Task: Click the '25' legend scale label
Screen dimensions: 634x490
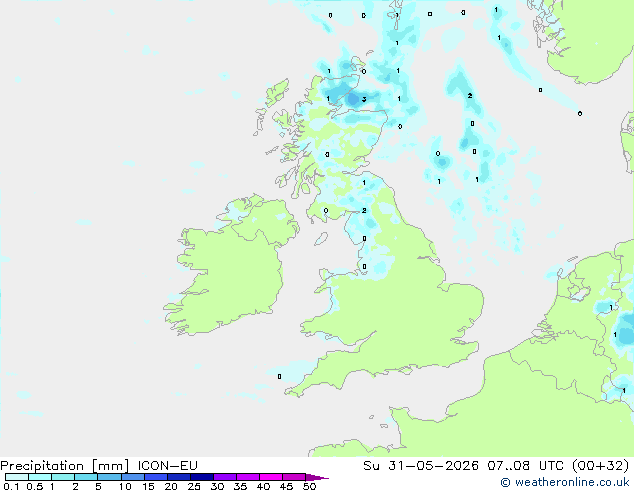Action: pyautogui.click(x=194, y=486)
